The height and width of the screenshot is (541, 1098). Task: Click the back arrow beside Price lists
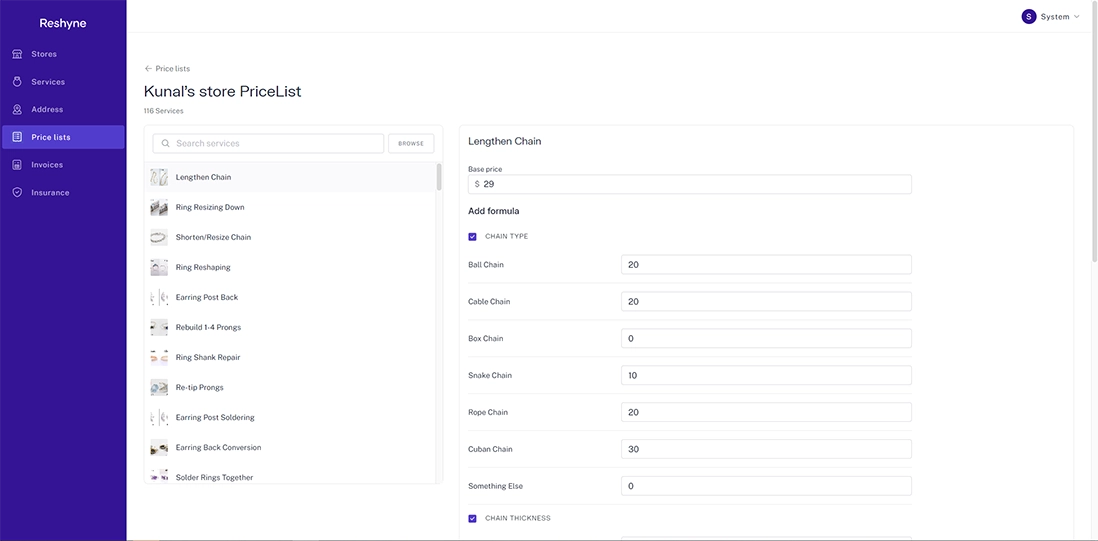148,69
